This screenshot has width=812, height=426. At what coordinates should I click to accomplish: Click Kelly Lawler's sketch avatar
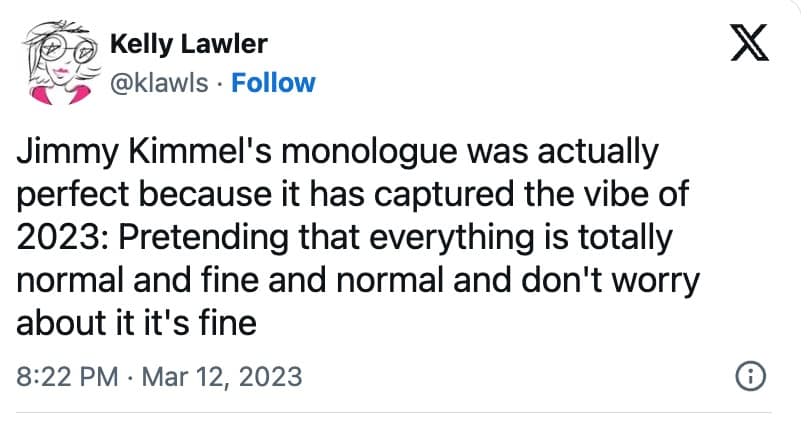pos(56,62)
